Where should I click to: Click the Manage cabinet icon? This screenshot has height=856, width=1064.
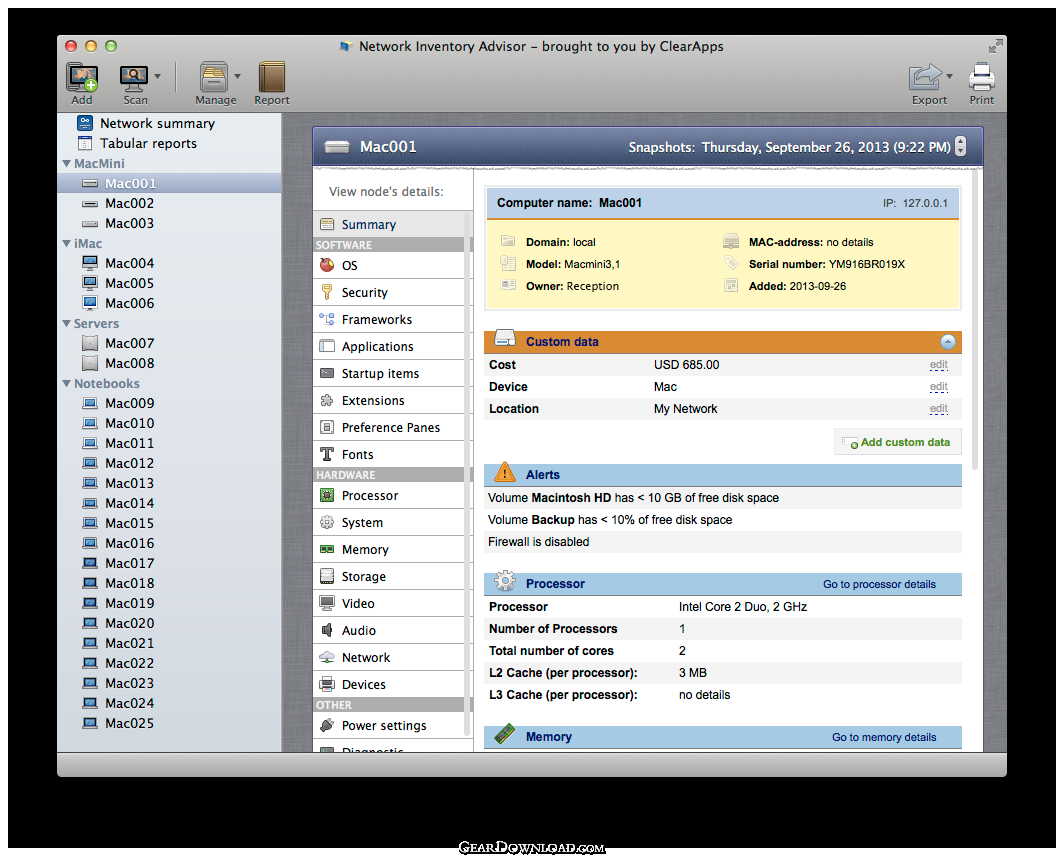click(214, 77)
